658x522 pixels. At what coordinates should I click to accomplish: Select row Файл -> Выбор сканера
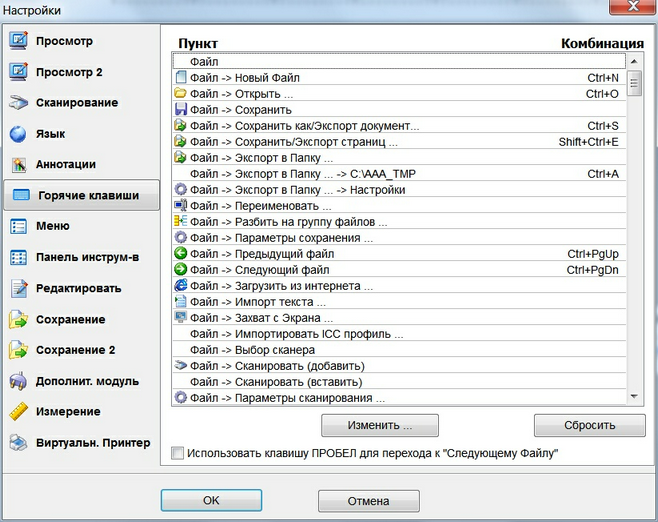pos(399,350)
